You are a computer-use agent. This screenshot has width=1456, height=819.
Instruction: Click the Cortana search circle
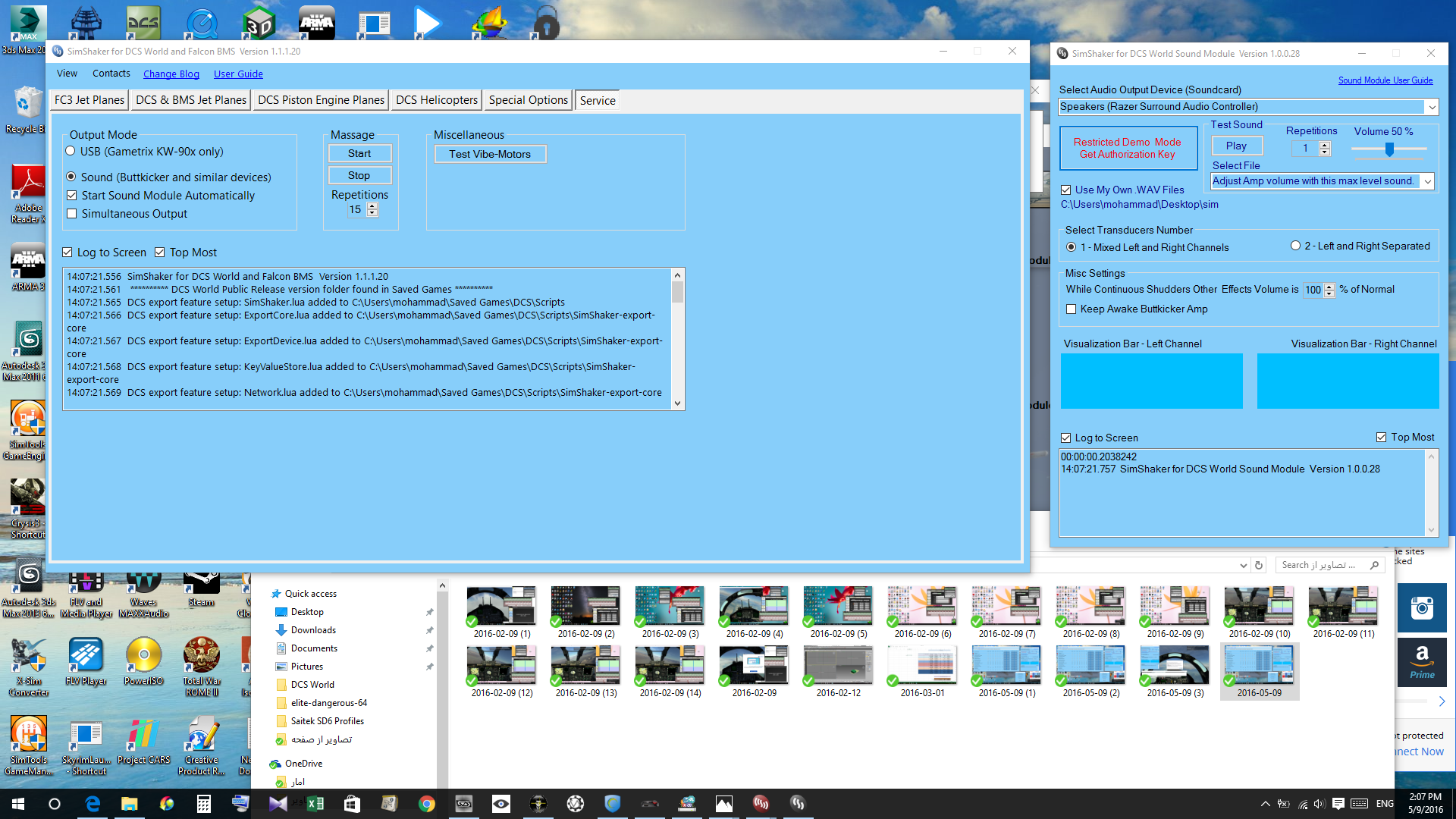coord(55,804)
